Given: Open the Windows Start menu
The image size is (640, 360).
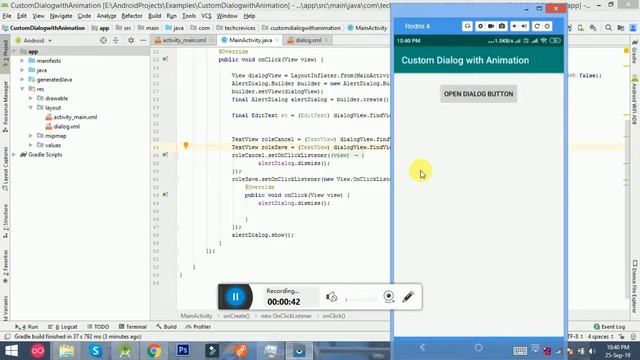Looking at the screenshot, I should pyautogui.click(x=11, y=351).
